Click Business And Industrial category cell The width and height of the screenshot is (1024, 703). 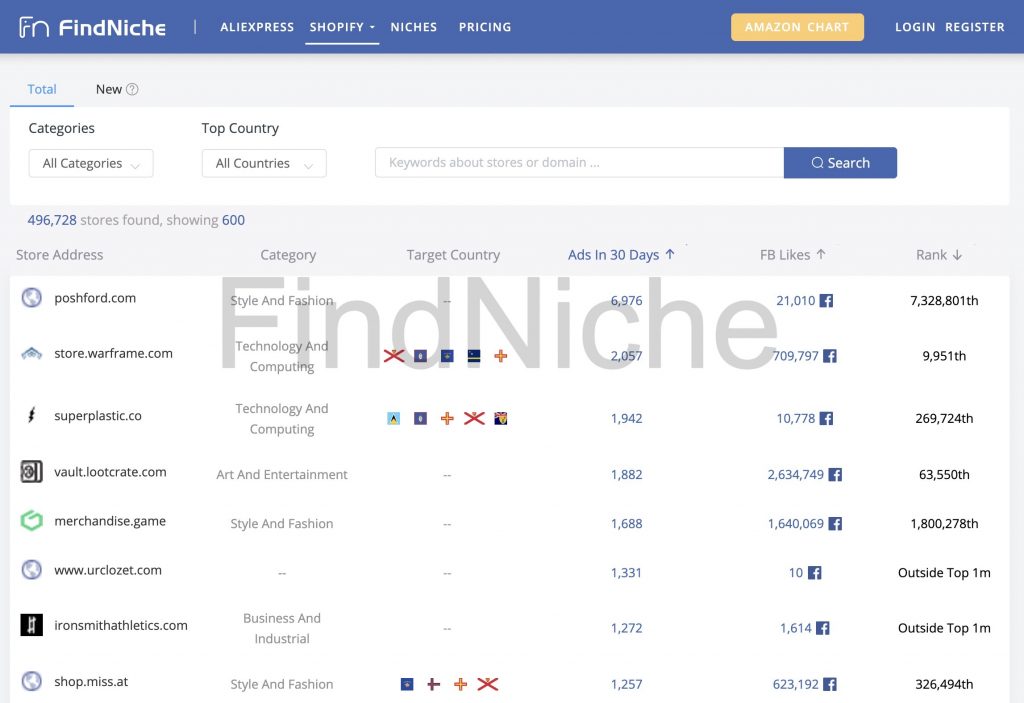[281, 629]
